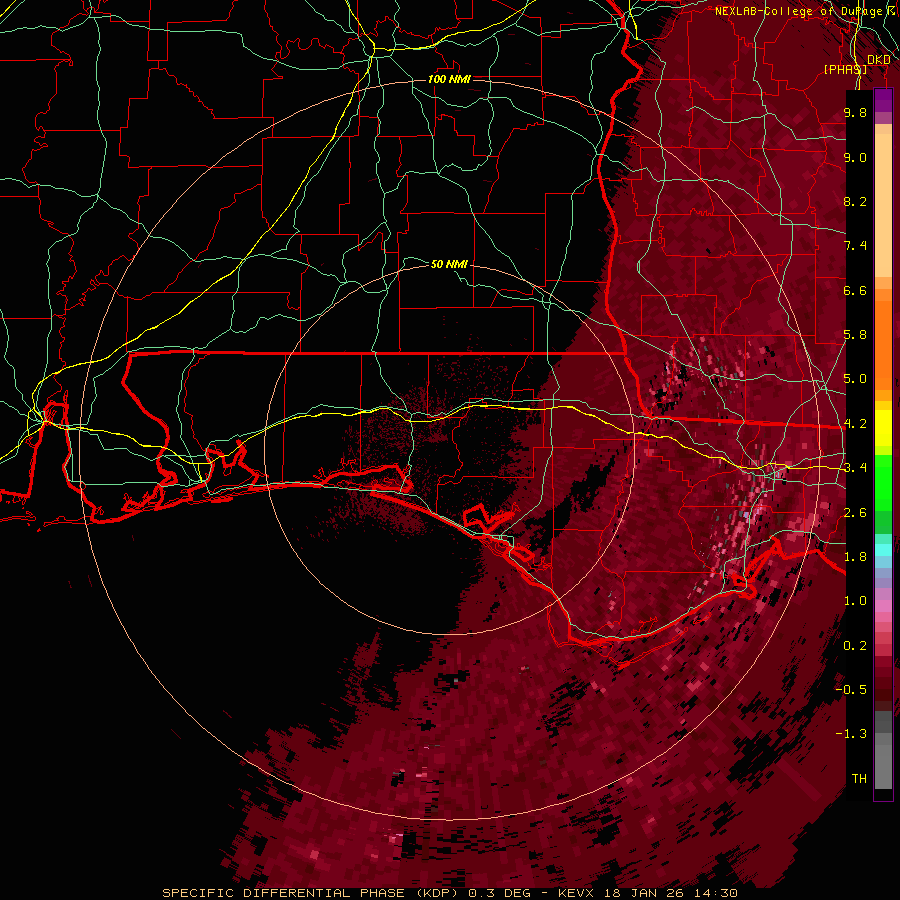Viewport: 900px width, 900px height.
Task: Click the 1.0 scale value
Action: [x=855, y=601]
